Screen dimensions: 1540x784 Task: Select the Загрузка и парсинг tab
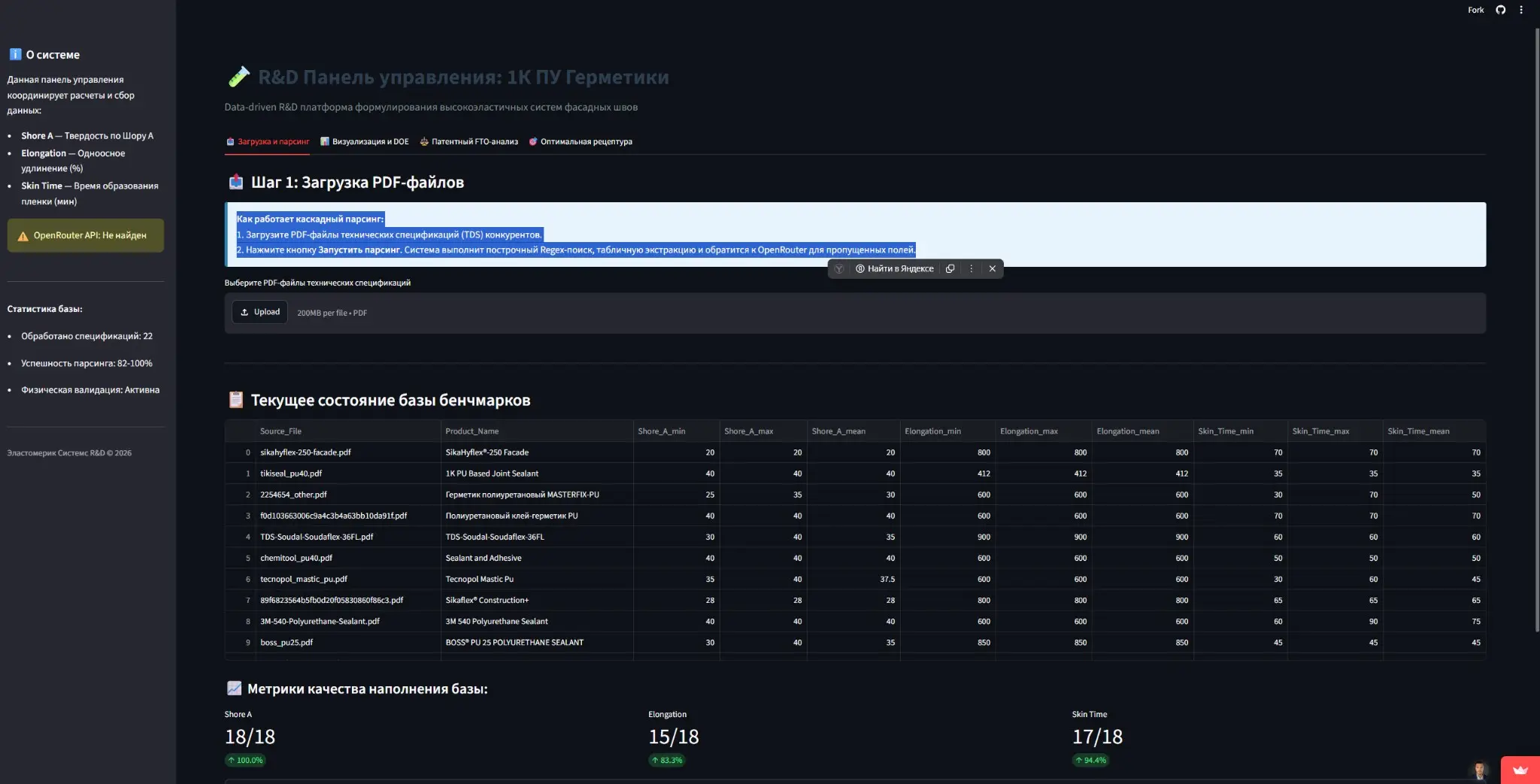pyautogui.click(x=268, y=141)
